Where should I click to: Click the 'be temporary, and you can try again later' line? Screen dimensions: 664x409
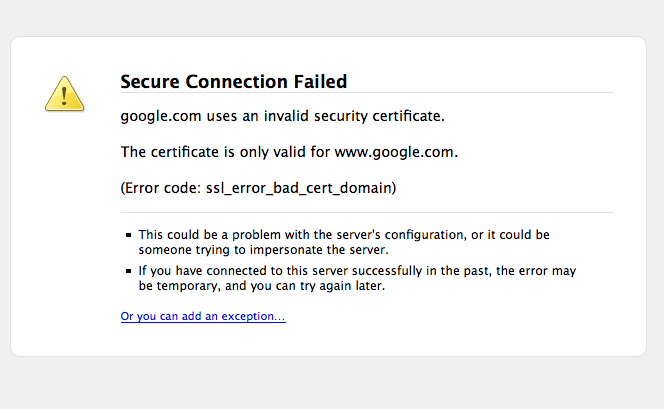pos(262,286)
